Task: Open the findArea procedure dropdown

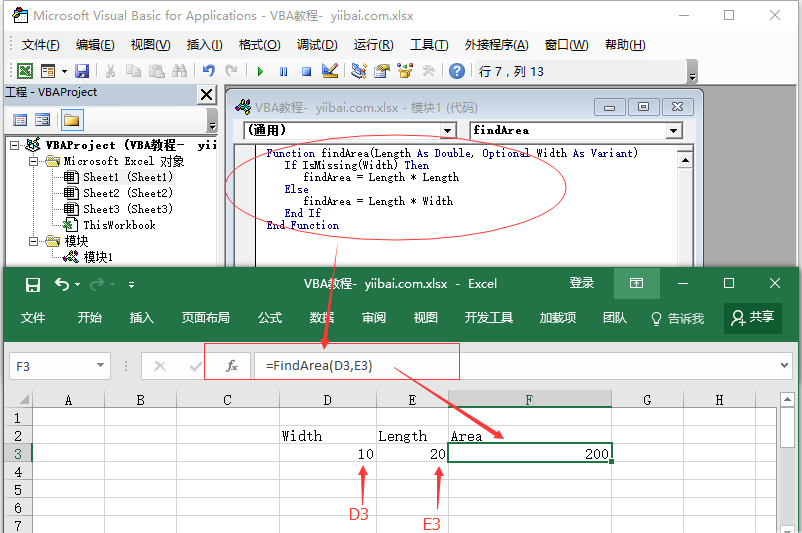Action: click(x=674, y=130)
